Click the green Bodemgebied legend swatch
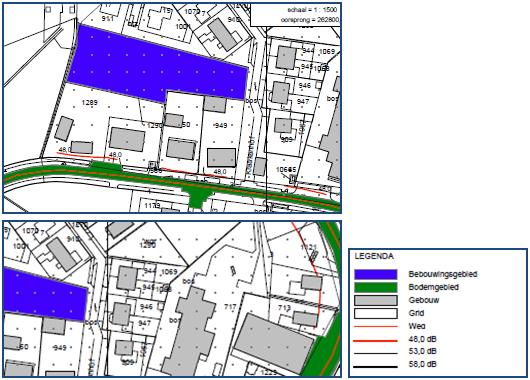530x380 pixels. pos(376,287)
